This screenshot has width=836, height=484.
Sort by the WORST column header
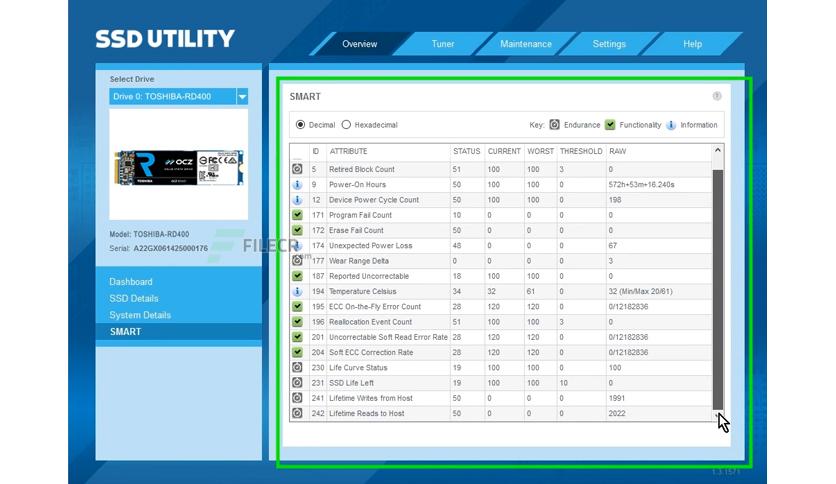[x=540, y=151]
